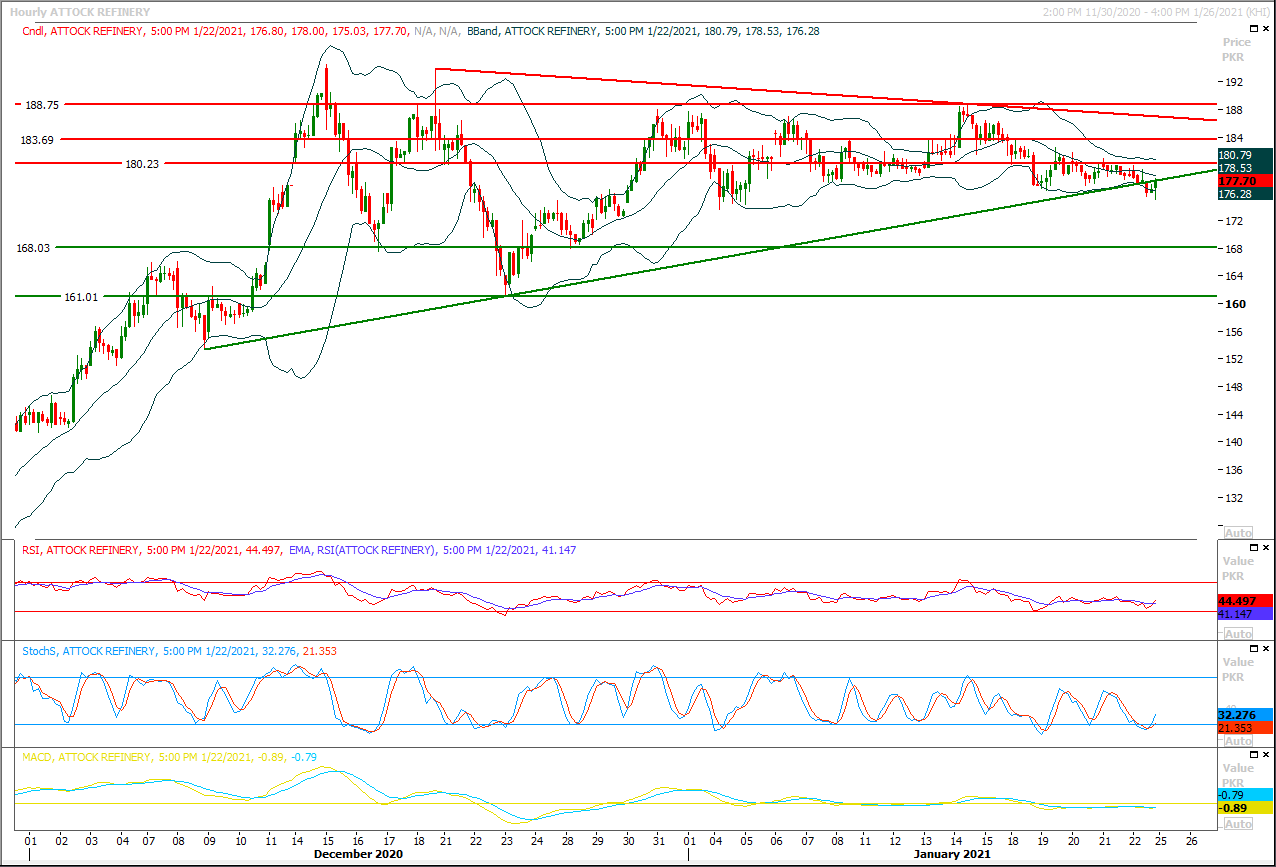
Task: Click the red 177.70 last price tag
Action: [1245, 181]
